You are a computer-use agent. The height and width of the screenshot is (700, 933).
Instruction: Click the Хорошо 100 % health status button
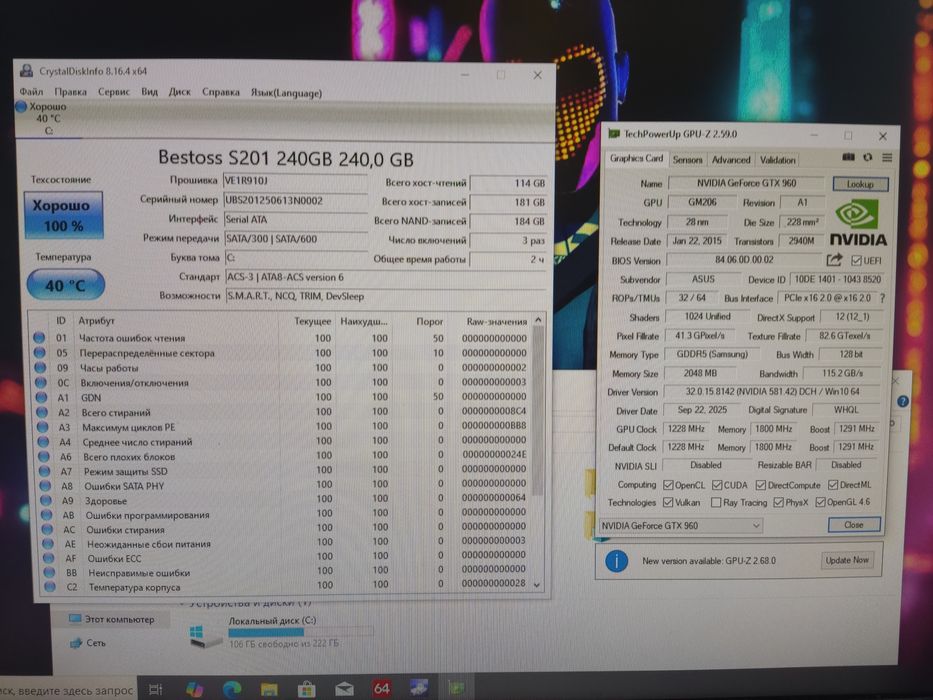pyautogui.click(x=63, y=215)
